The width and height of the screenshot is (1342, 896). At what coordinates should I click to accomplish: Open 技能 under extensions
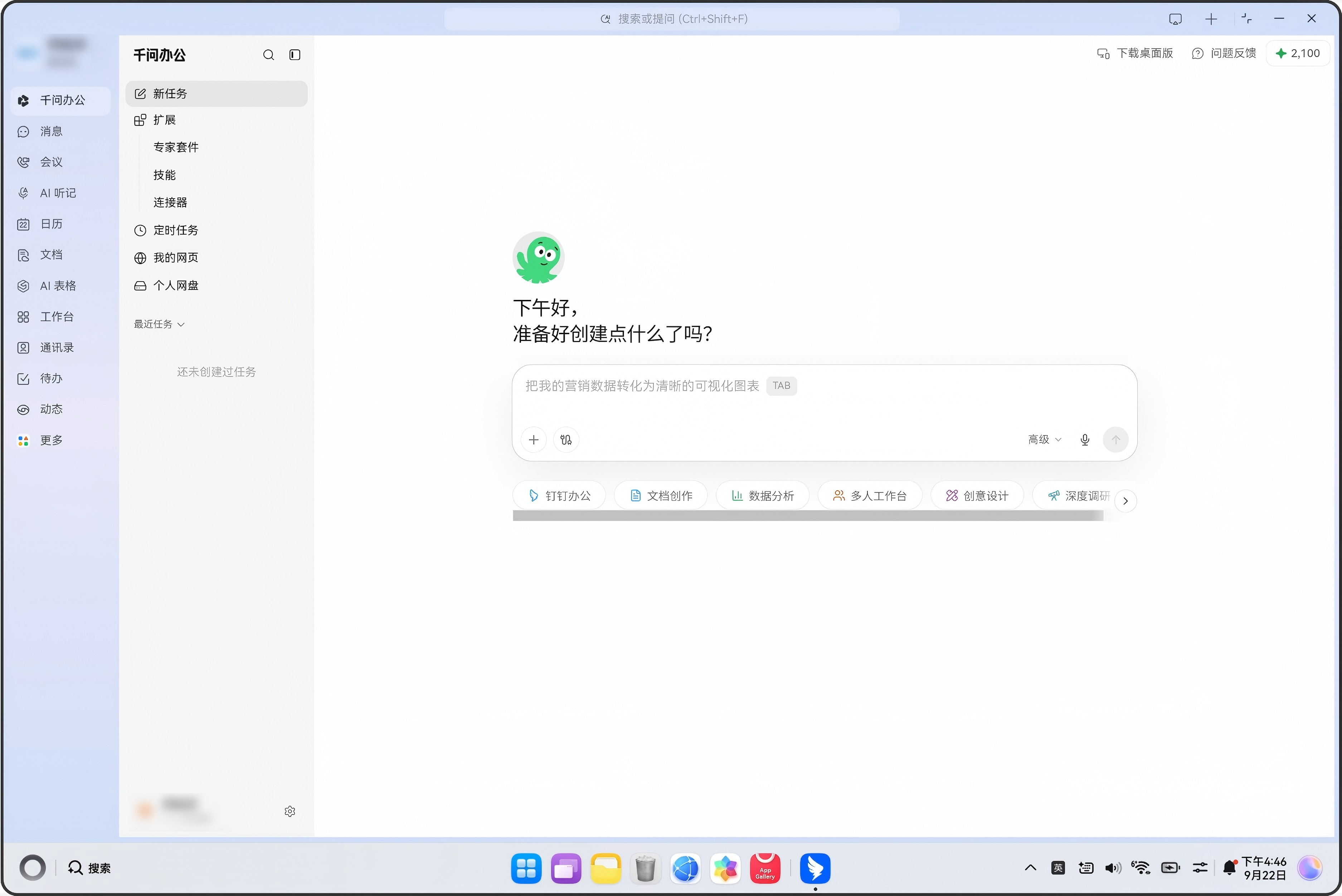(x=165, y=175)
